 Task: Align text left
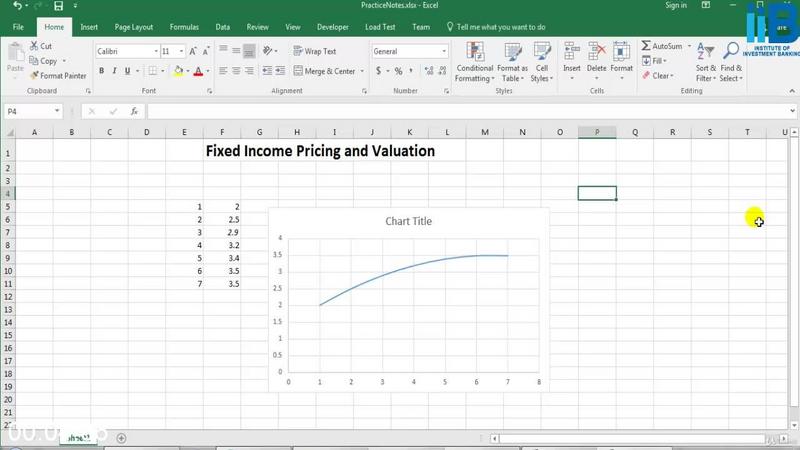223,71
